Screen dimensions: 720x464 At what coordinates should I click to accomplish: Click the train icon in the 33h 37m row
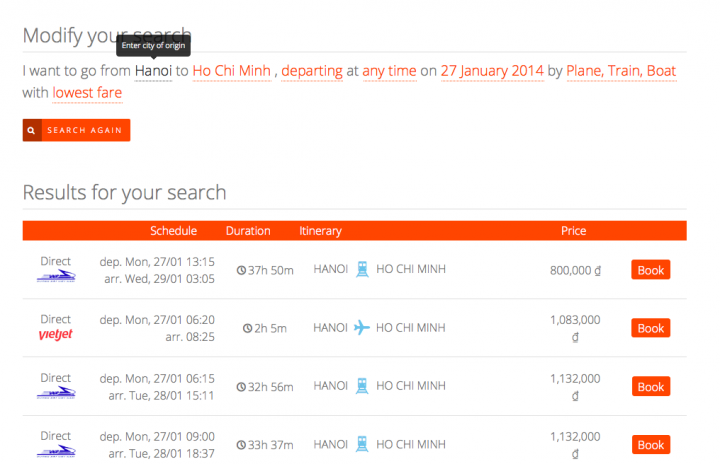click(x=362, y=444)
